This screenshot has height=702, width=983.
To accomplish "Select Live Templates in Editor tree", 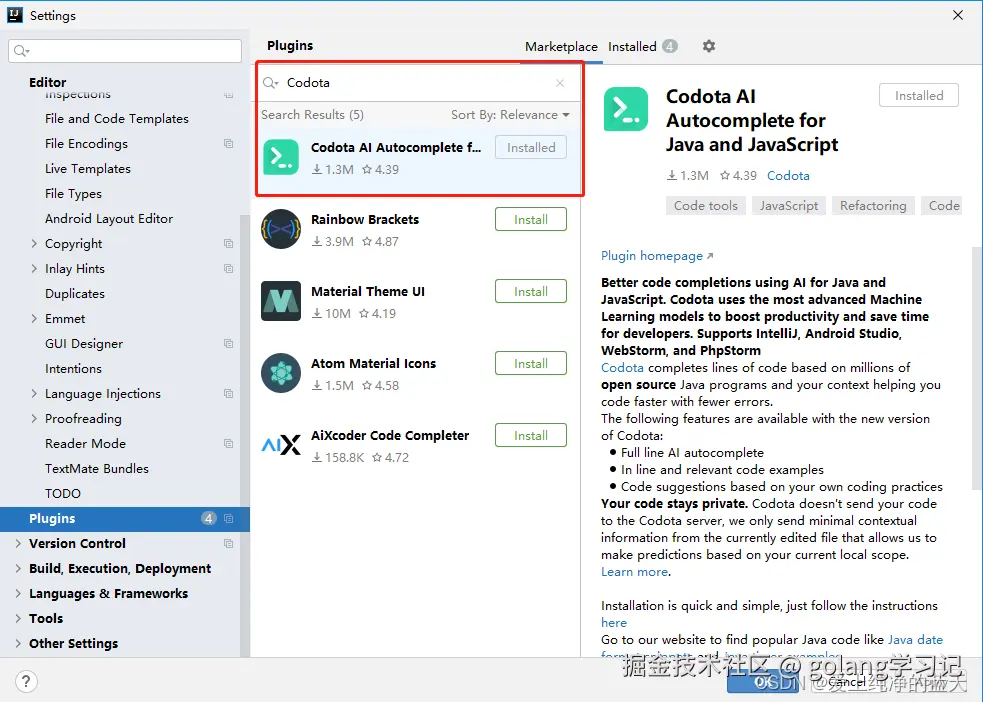I will coord(88,169).
